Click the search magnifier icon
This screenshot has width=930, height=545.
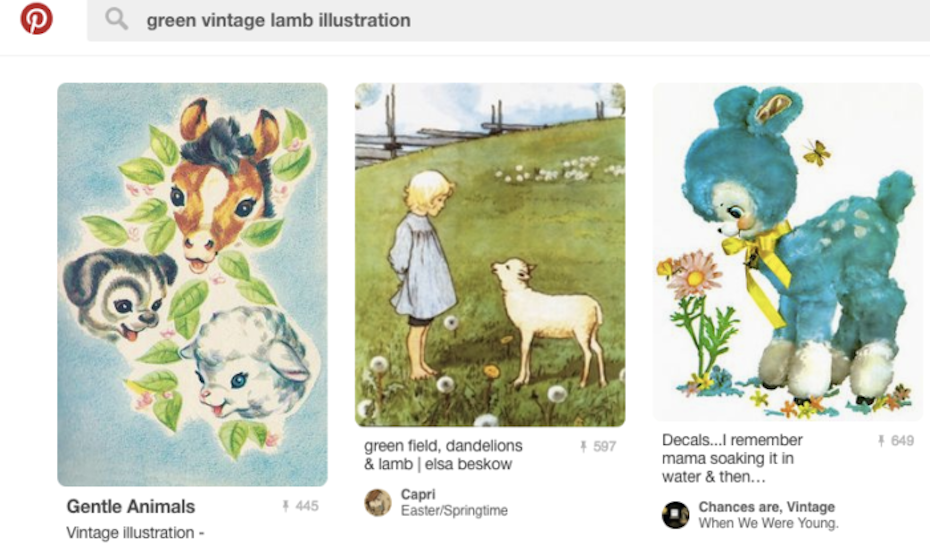(117, 19)
